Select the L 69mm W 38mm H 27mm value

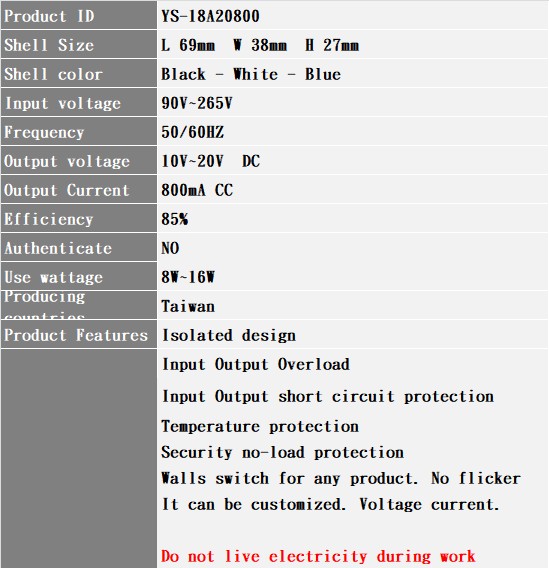tap(260, 45)
